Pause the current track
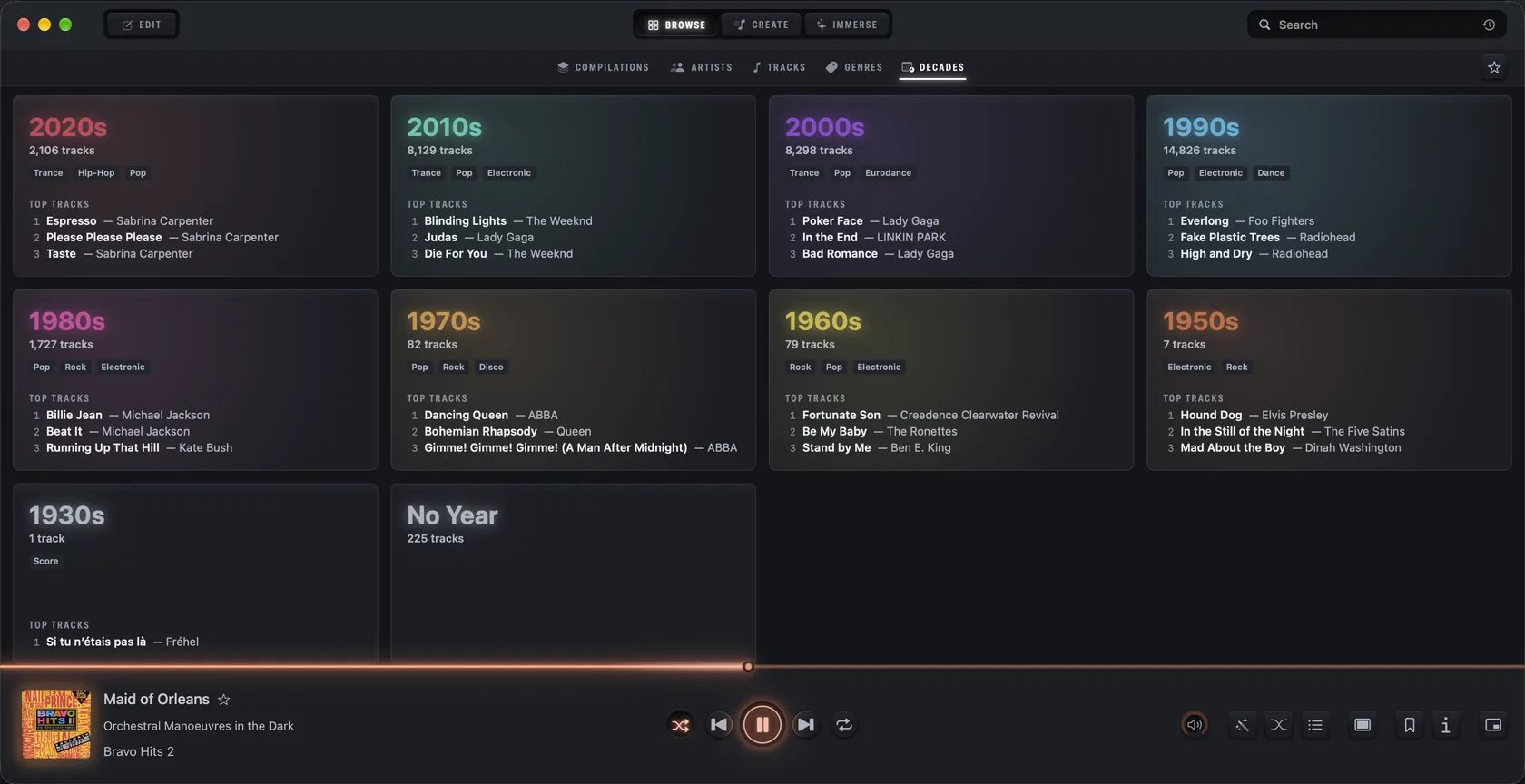 762,725
